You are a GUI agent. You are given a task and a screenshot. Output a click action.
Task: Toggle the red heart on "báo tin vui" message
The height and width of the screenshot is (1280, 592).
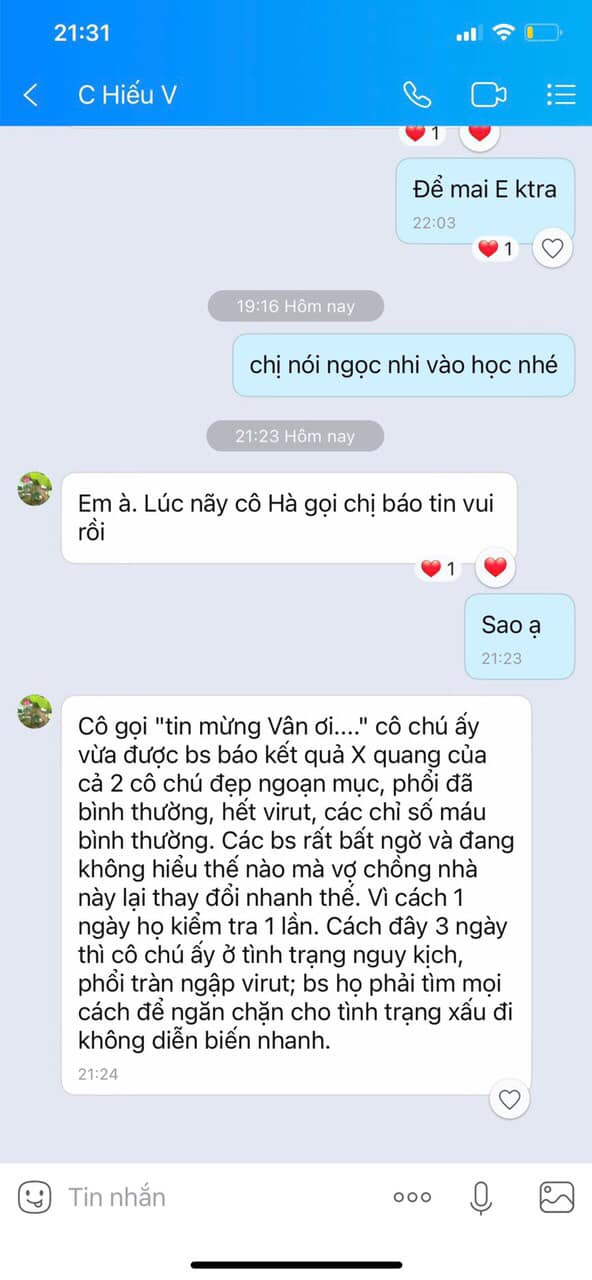[x=495, y=568]
